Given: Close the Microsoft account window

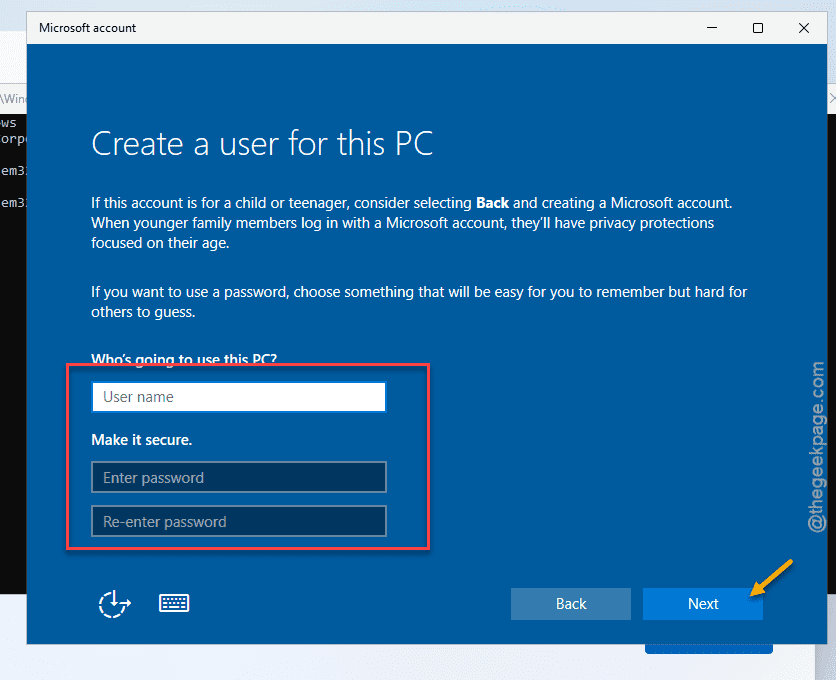Looking at the screenshot, I should (804, 28).
